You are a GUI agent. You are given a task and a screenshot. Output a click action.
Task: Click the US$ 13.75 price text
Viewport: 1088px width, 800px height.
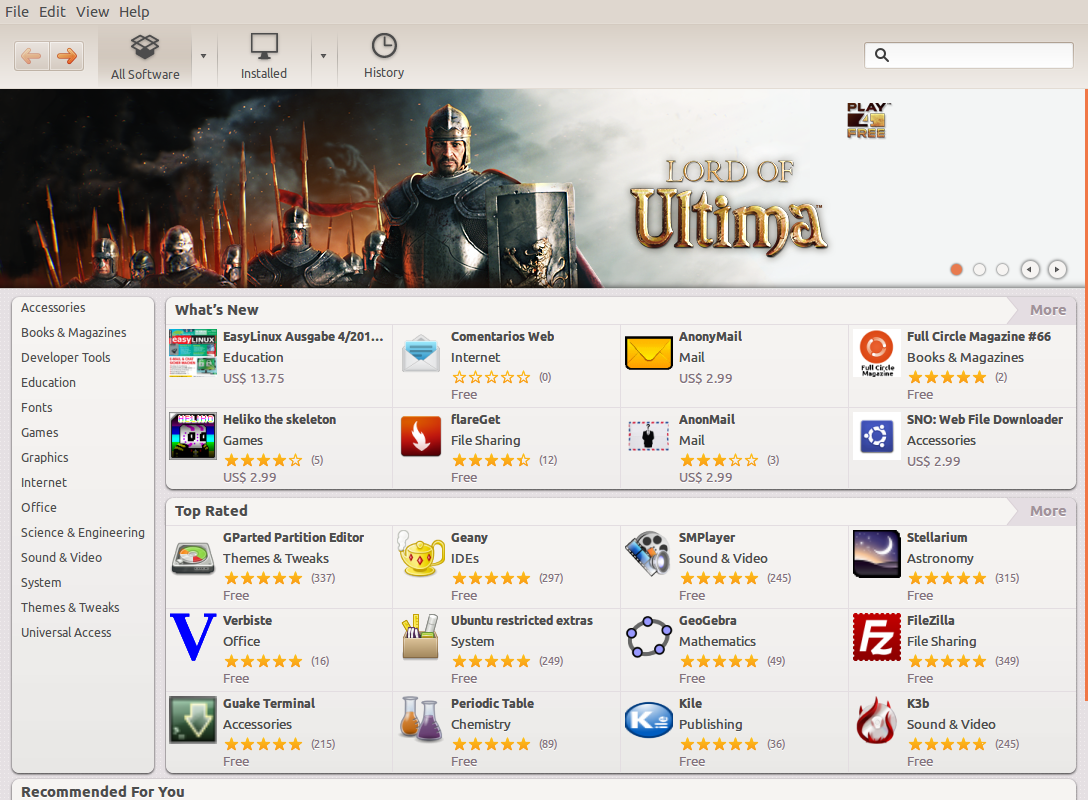[254, 378]
